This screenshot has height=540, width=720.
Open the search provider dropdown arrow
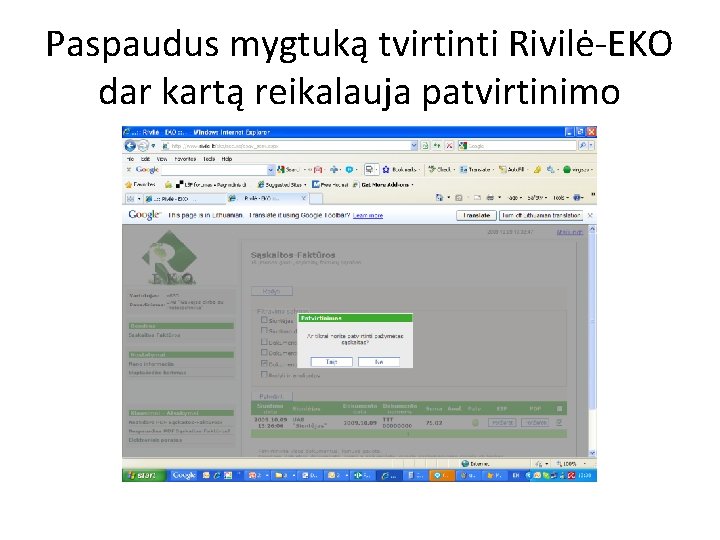pyautogui.click(x=591, y=146)
